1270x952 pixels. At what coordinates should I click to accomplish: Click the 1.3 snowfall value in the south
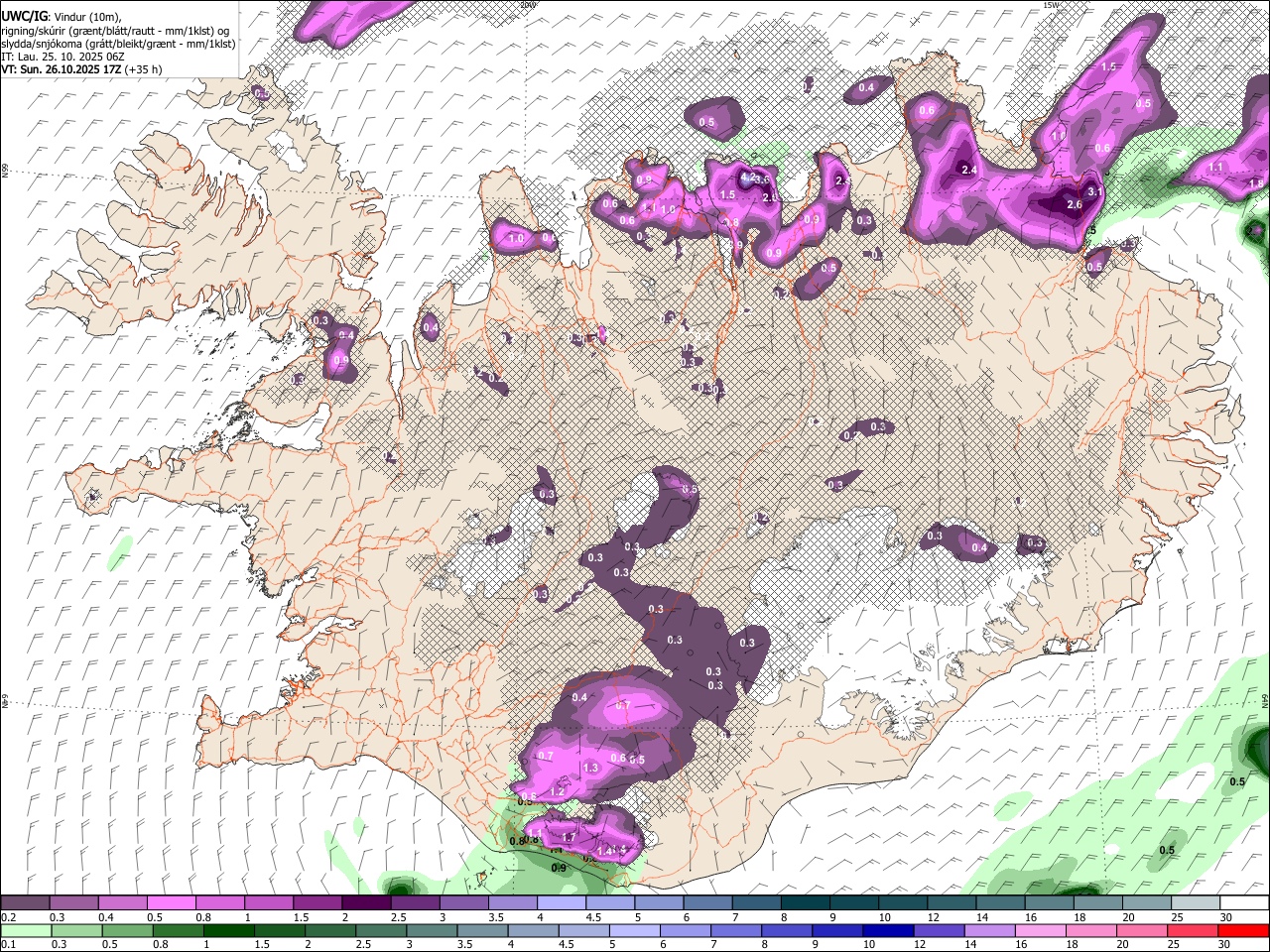(591, 769)
